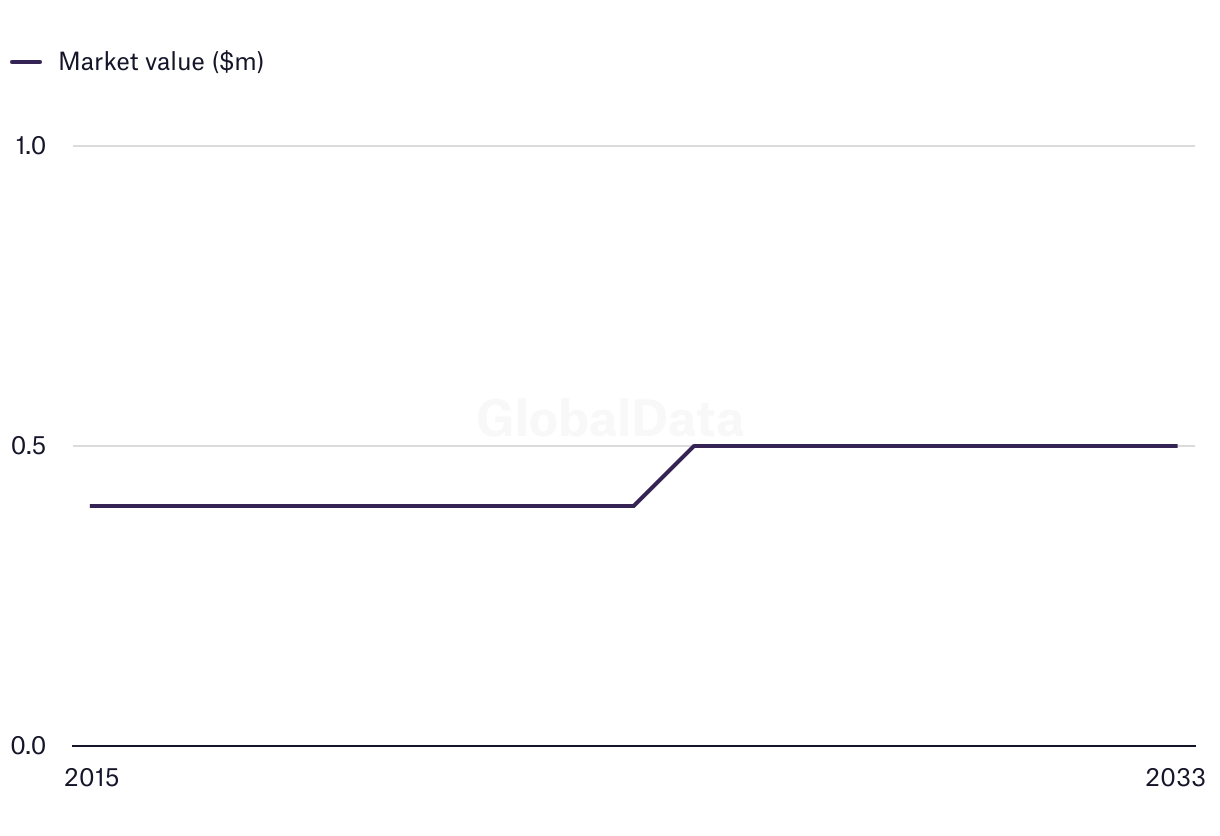Click the 2015 x-axis label
Viewport: 1220px width, 836px height.
pyautogui.click(x=91, y=778)
